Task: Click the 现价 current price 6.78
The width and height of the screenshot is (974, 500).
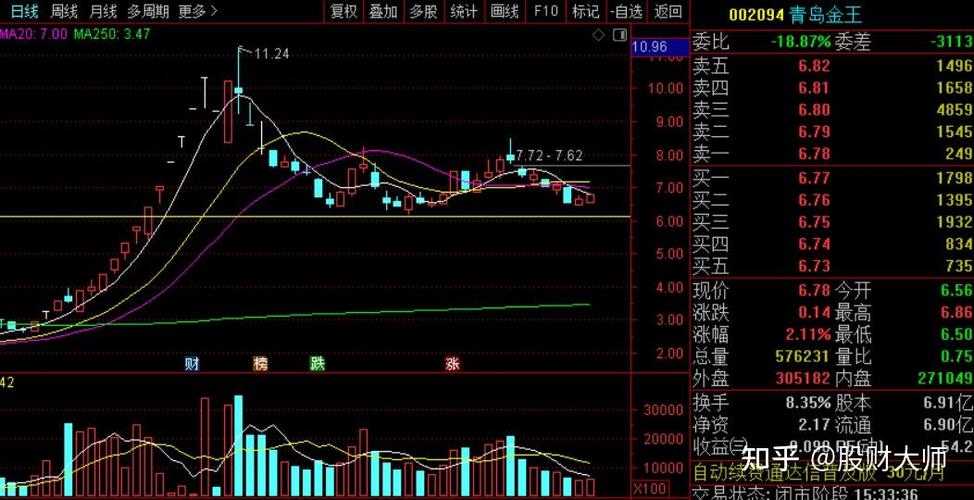Action: tap(814, 290)
